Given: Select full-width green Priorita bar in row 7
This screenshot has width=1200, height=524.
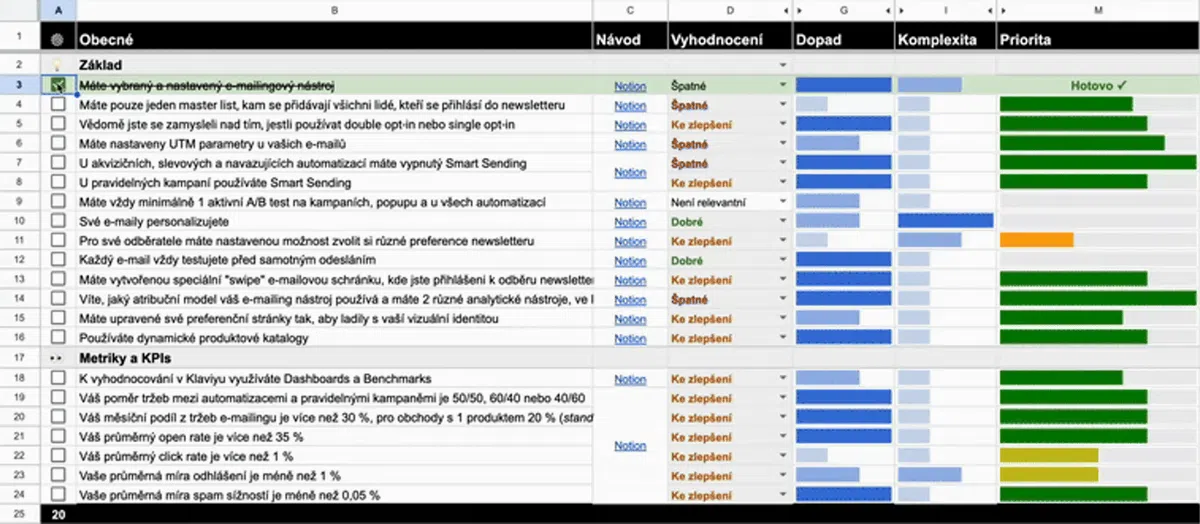Looking at the screenshot, I should pos(1098,163).
